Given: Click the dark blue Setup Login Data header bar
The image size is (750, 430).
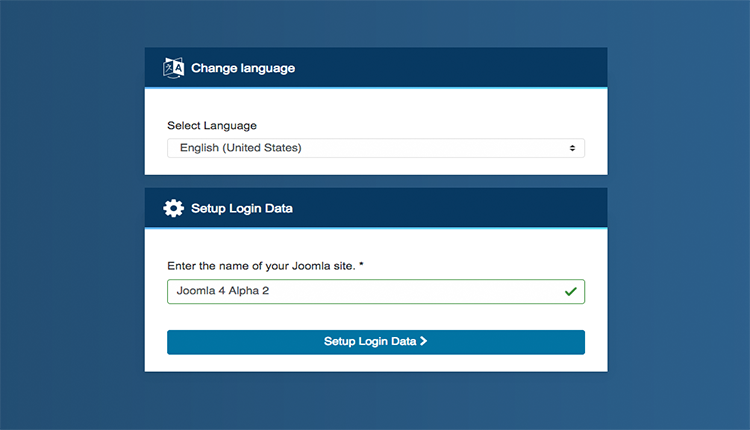Looking at the screenshot, I should tap(450, 208).
